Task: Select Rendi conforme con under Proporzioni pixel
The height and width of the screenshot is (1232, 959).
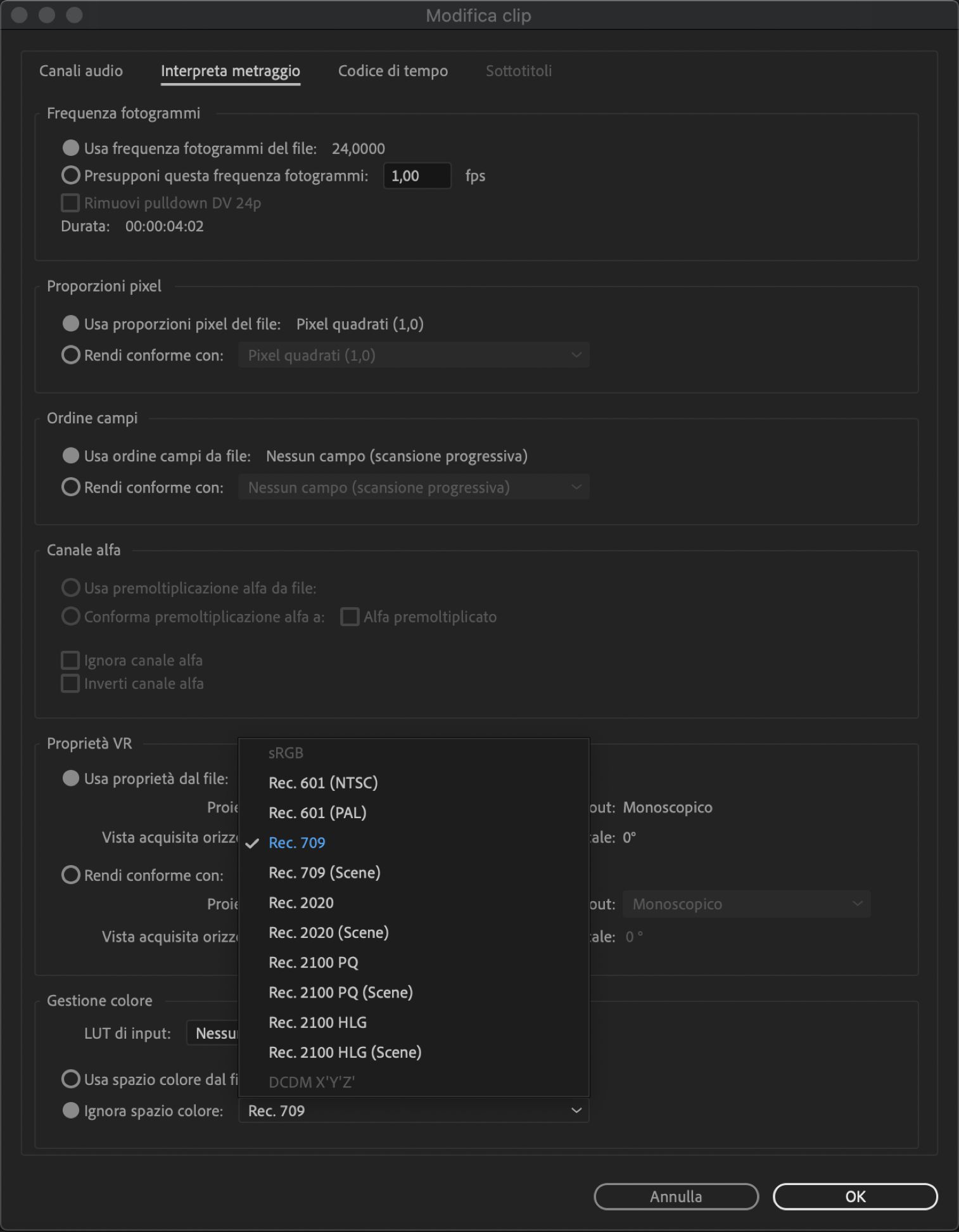Action: [71, 355]
